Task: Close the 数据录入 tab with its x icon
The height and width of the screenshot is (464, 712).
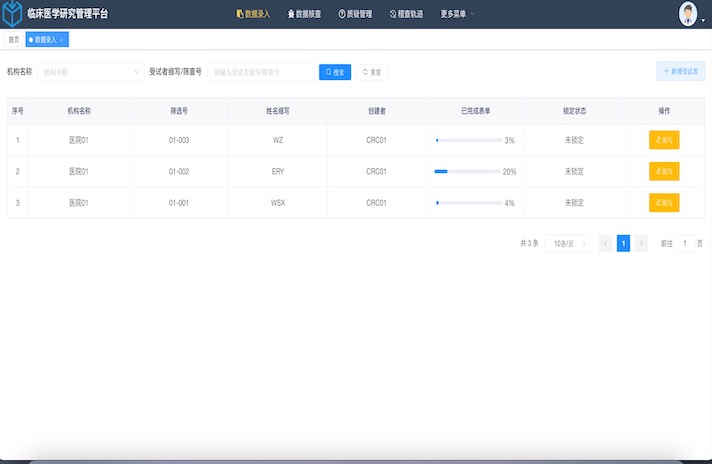Action: pyautogui.click(x=62, y=40)
